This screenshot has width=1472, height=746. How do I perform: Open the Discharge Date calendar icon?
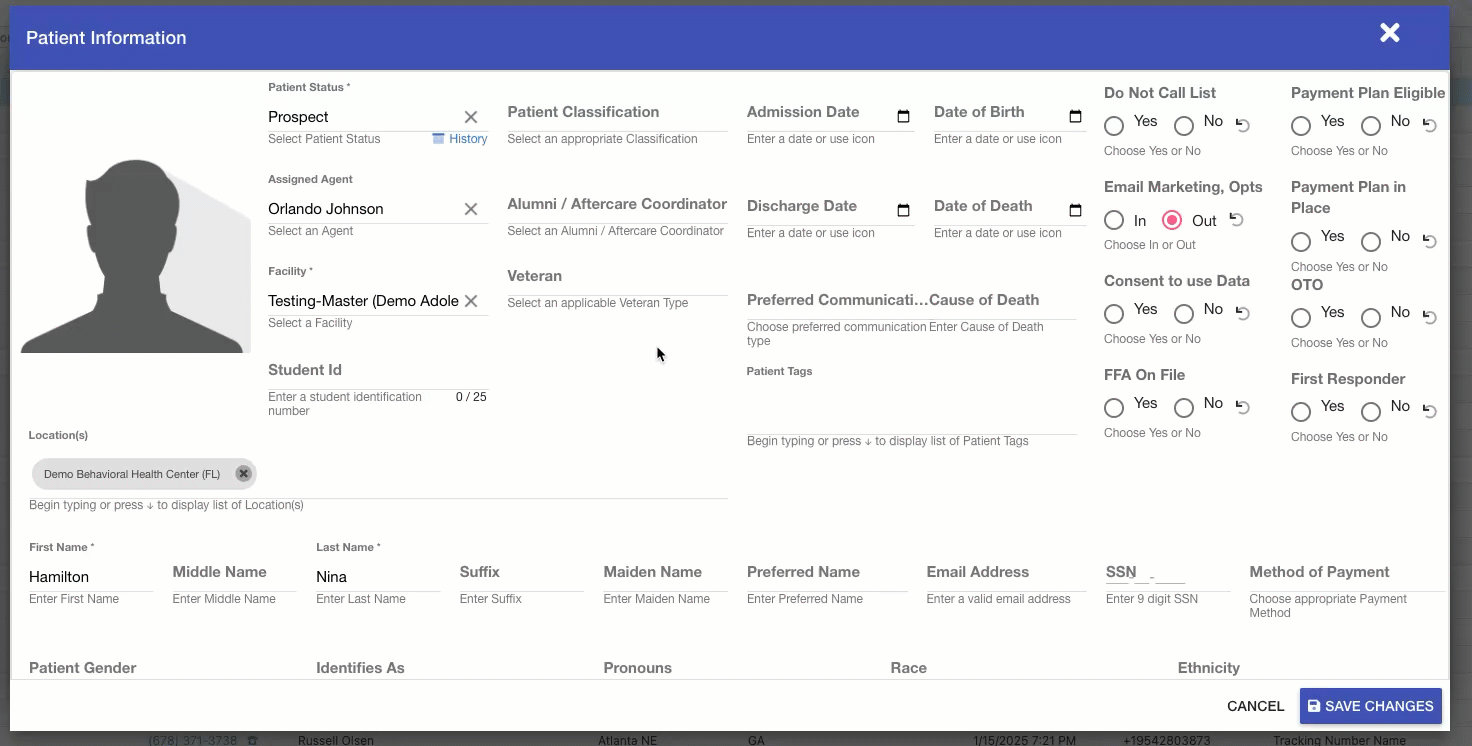[x=903, y=211]
